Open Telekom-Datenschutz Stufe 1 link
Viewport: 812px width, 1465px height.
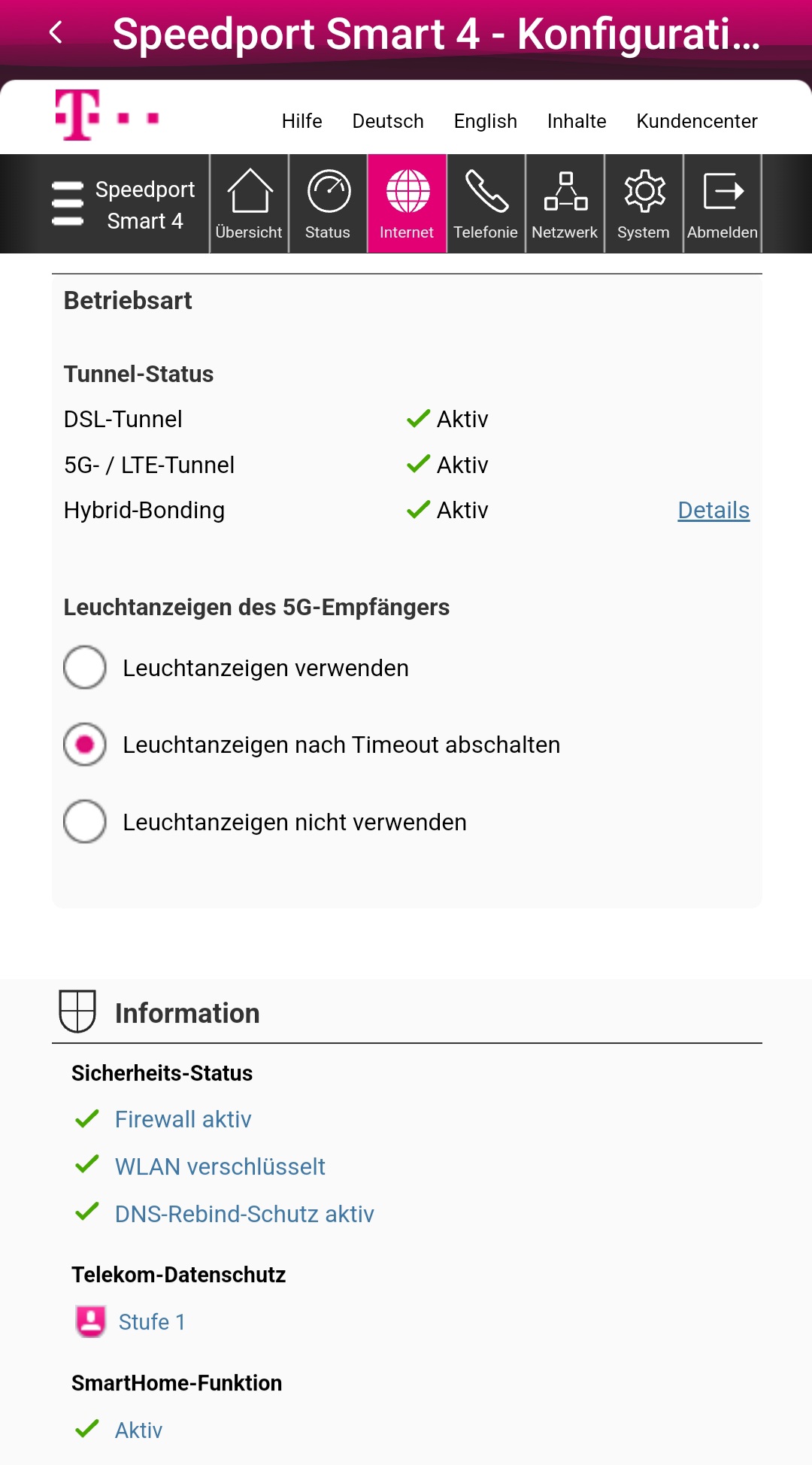pos(152,1321)
